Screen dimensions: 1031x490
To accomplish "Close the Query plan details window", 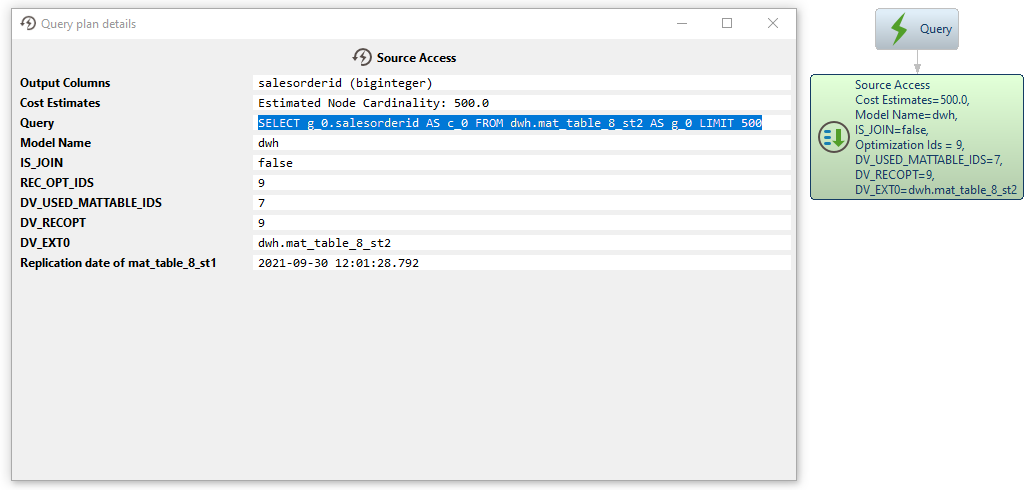I will coord(773,23).
